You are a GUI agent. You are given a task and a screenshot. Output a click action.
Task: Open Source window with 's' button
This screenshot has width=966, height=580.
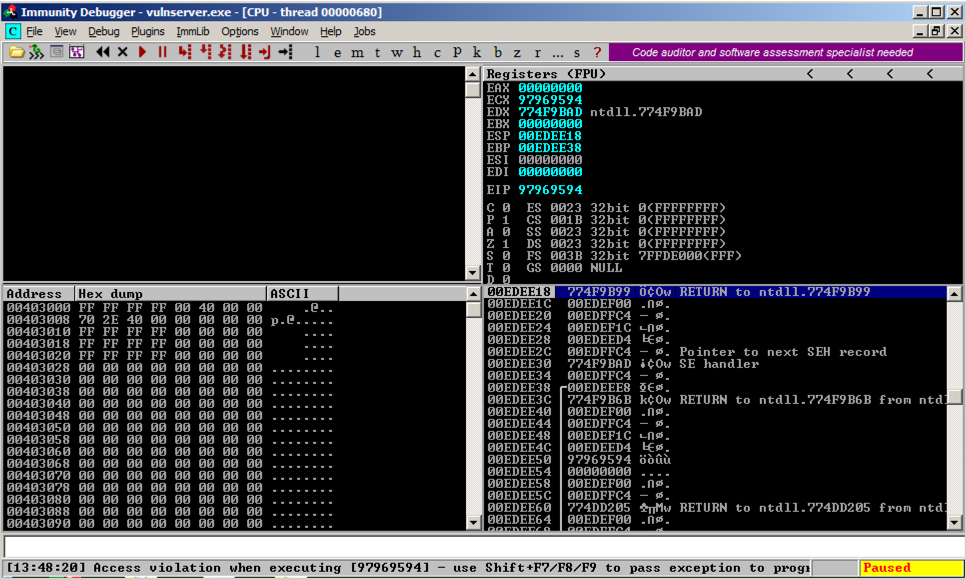point(577,52)
